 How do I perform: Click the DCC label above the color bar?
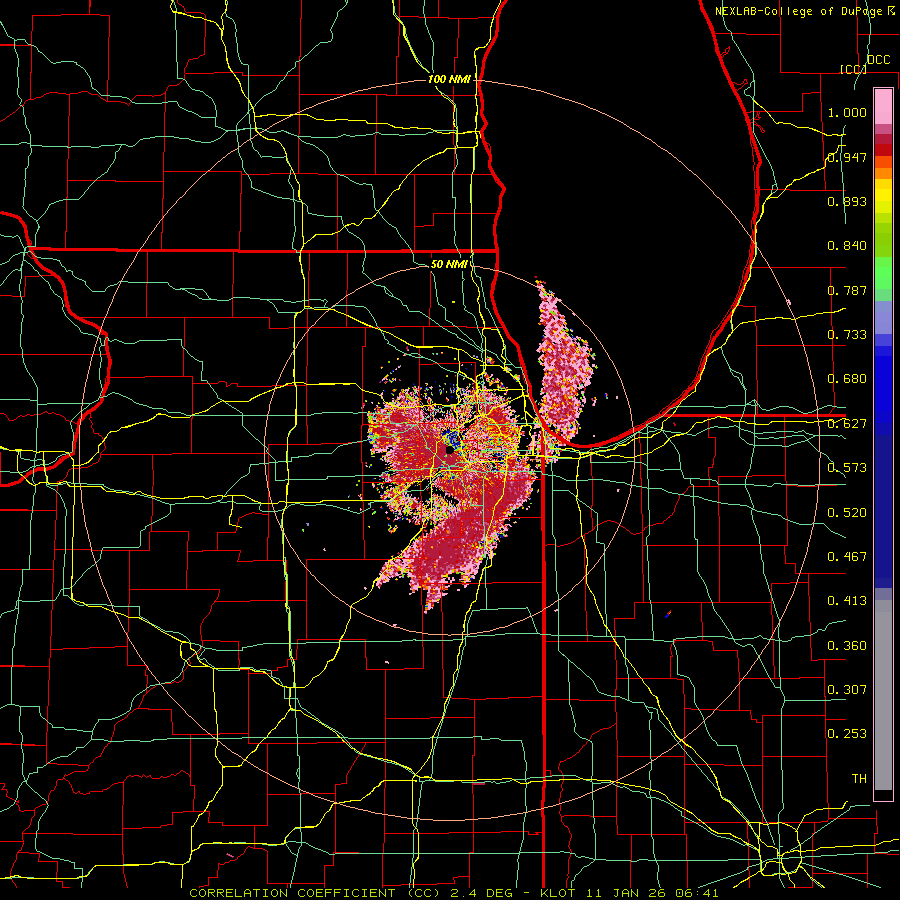(878, 60)
